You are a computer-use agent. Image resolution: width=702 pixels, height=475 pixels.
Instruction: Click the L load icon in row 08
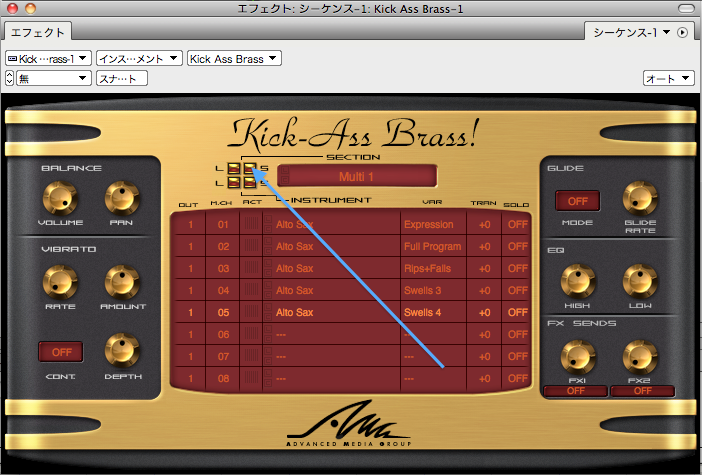(268, 373)
